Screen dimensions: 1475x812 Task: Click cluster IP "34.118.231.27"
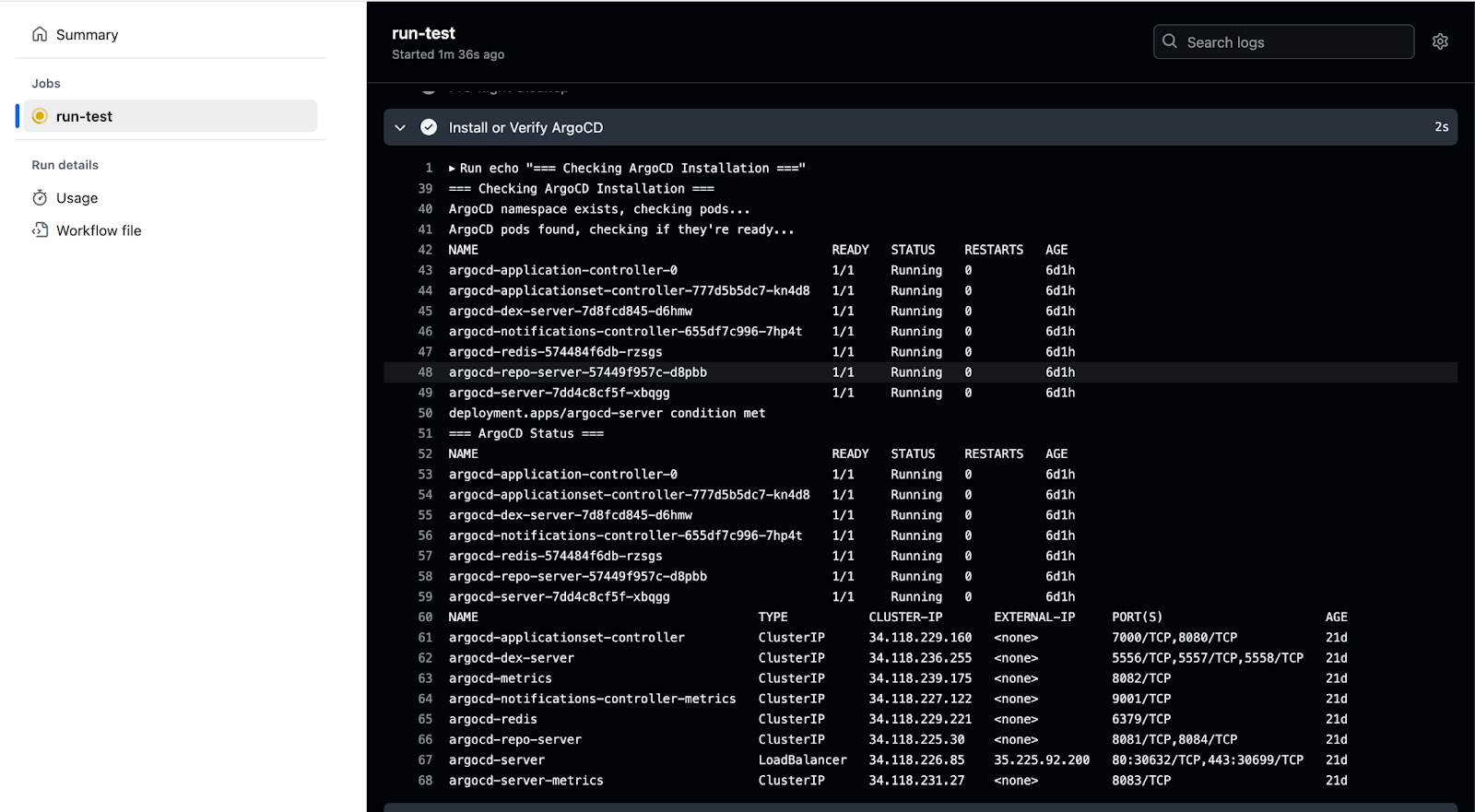[x=916, y=781]
